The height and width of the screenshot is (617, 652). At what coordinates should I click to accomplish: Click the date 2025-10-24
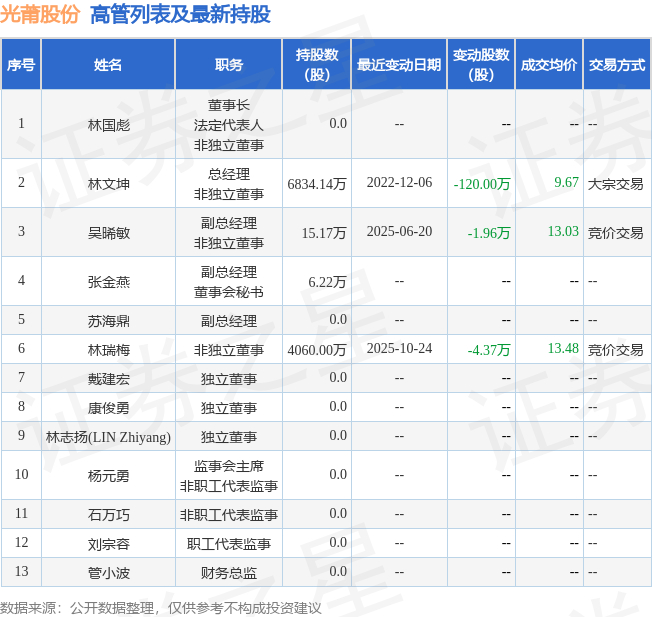(399, 348)
